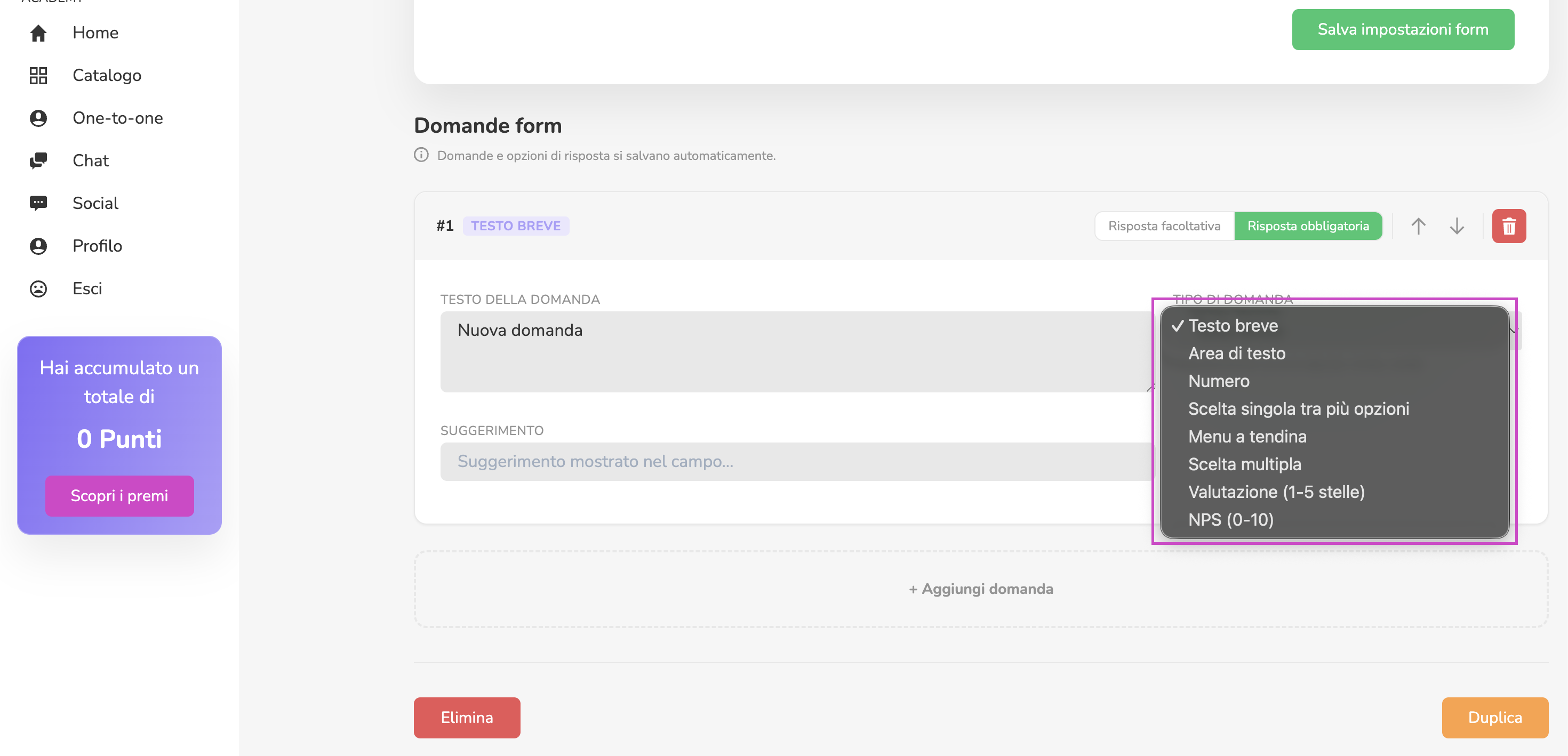Screen dimensions: 1568x756
Task: Choose NPS (0-10) option
Action: (x=1334, y=520)
